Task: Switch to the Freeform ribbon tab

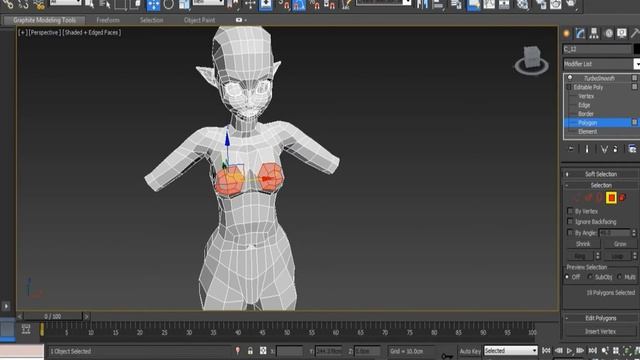Action: click(x=108, y=20)
